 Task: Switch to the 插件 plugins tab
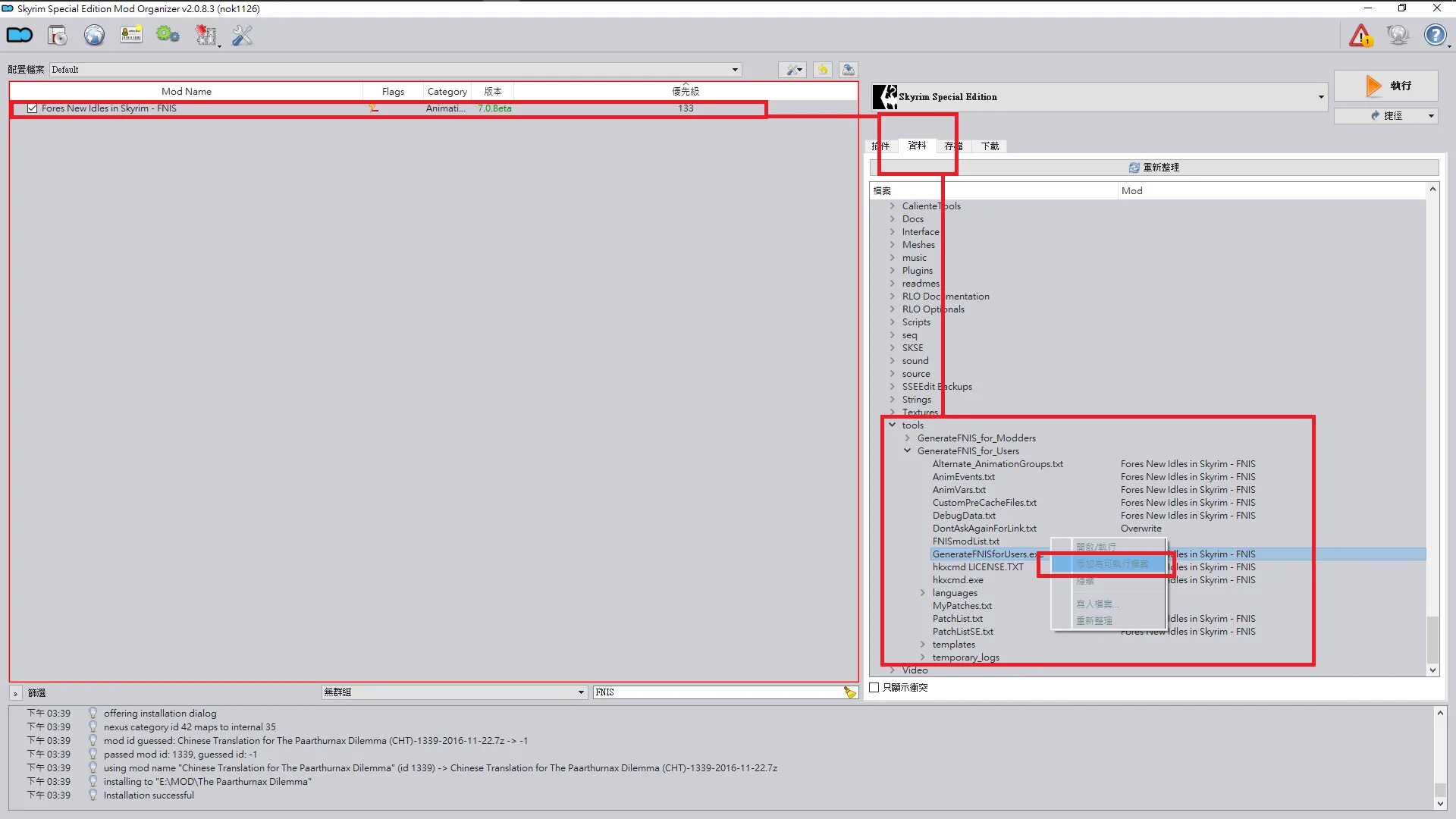click(x=880, y=146)
